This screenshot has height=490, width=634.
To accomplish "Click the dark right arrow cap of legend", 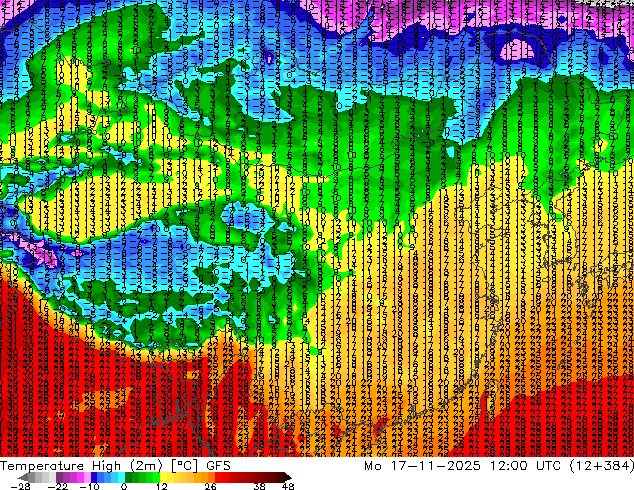I will click(x=287, y=477).
